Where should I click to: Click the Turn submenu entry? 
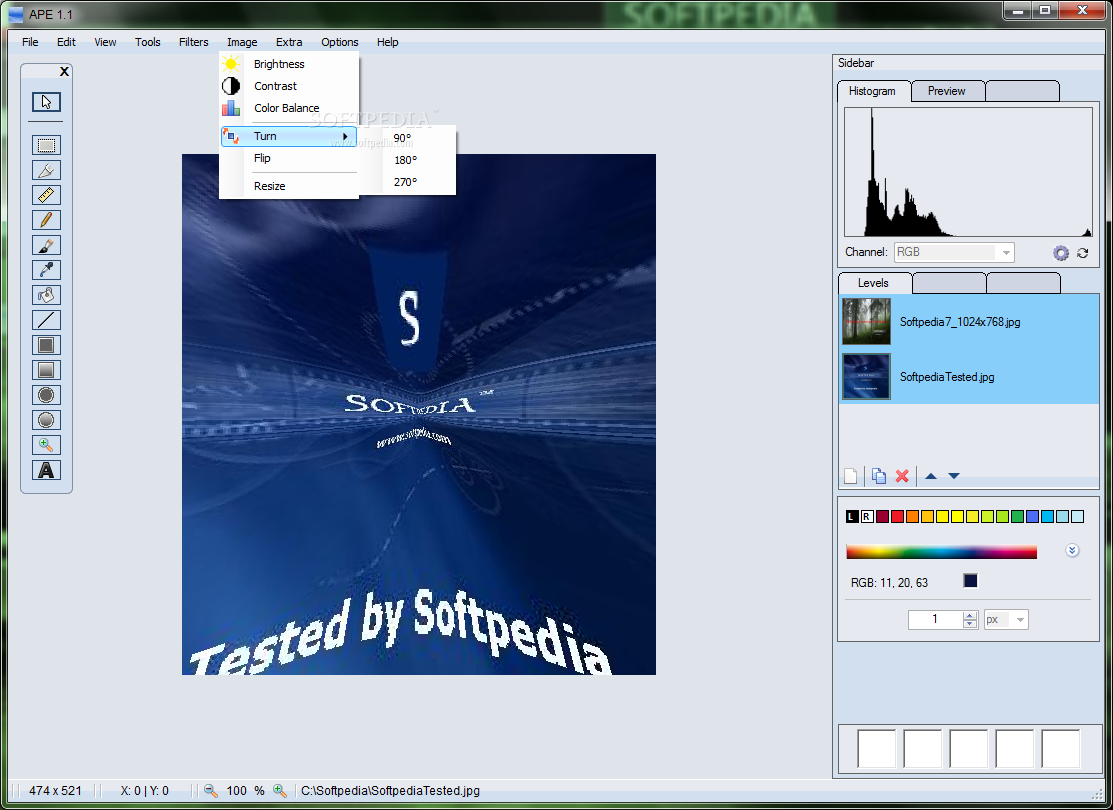coord(289,136)
